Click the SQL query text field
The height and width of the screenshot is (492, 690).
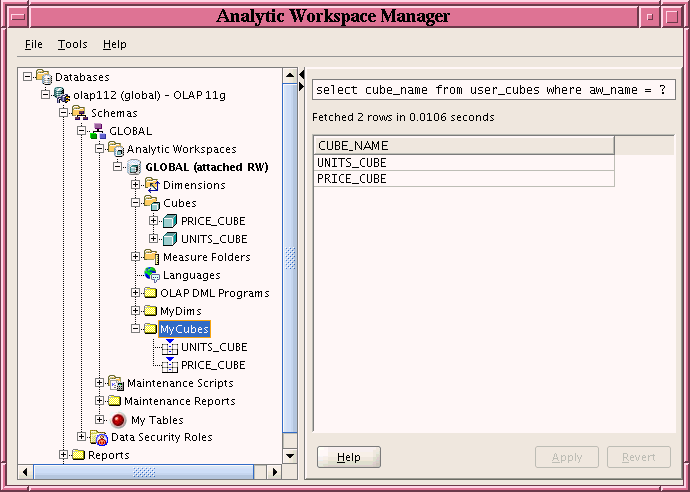click(493, 90)
